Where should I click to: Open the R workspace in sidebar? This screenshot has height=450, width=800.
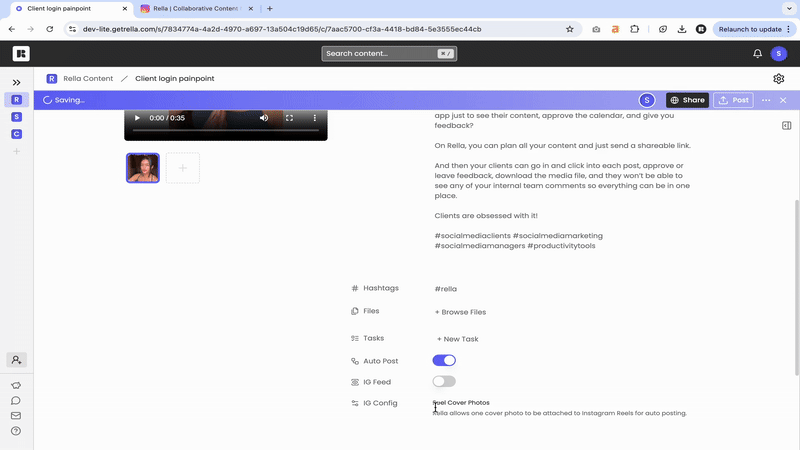click(x=16, y=99)
